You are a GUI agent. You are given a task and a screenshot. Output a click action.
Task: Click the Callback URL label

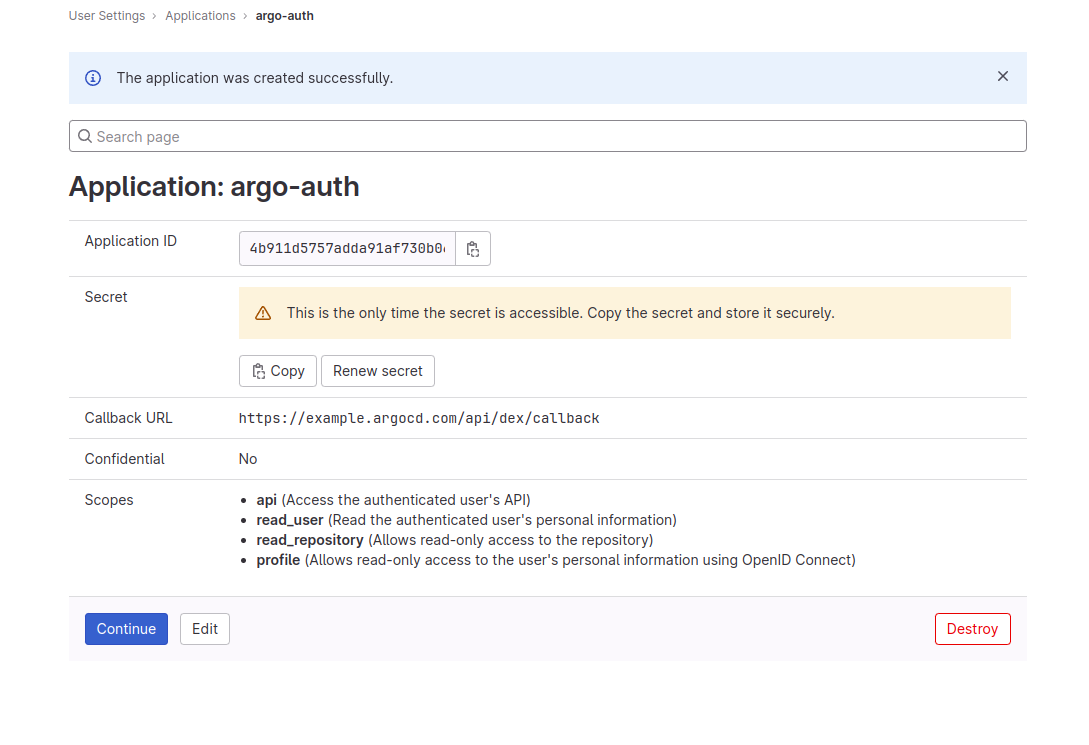128,418
